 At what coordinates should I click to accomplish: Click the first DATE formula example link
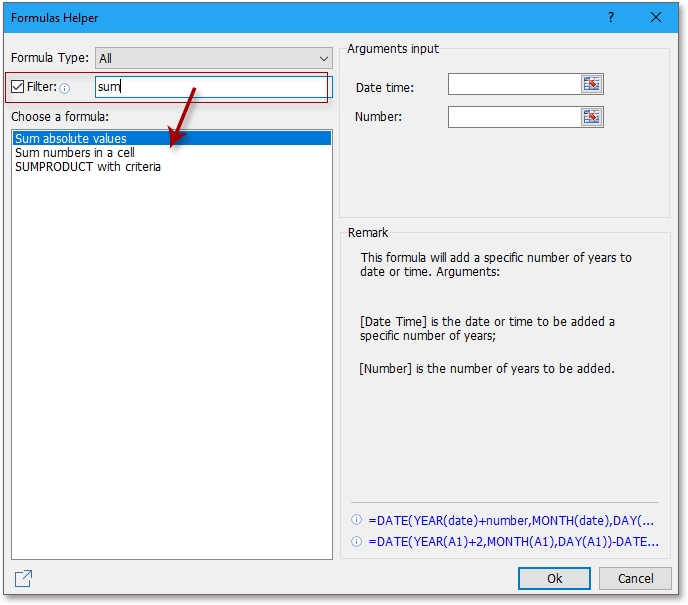511,521
